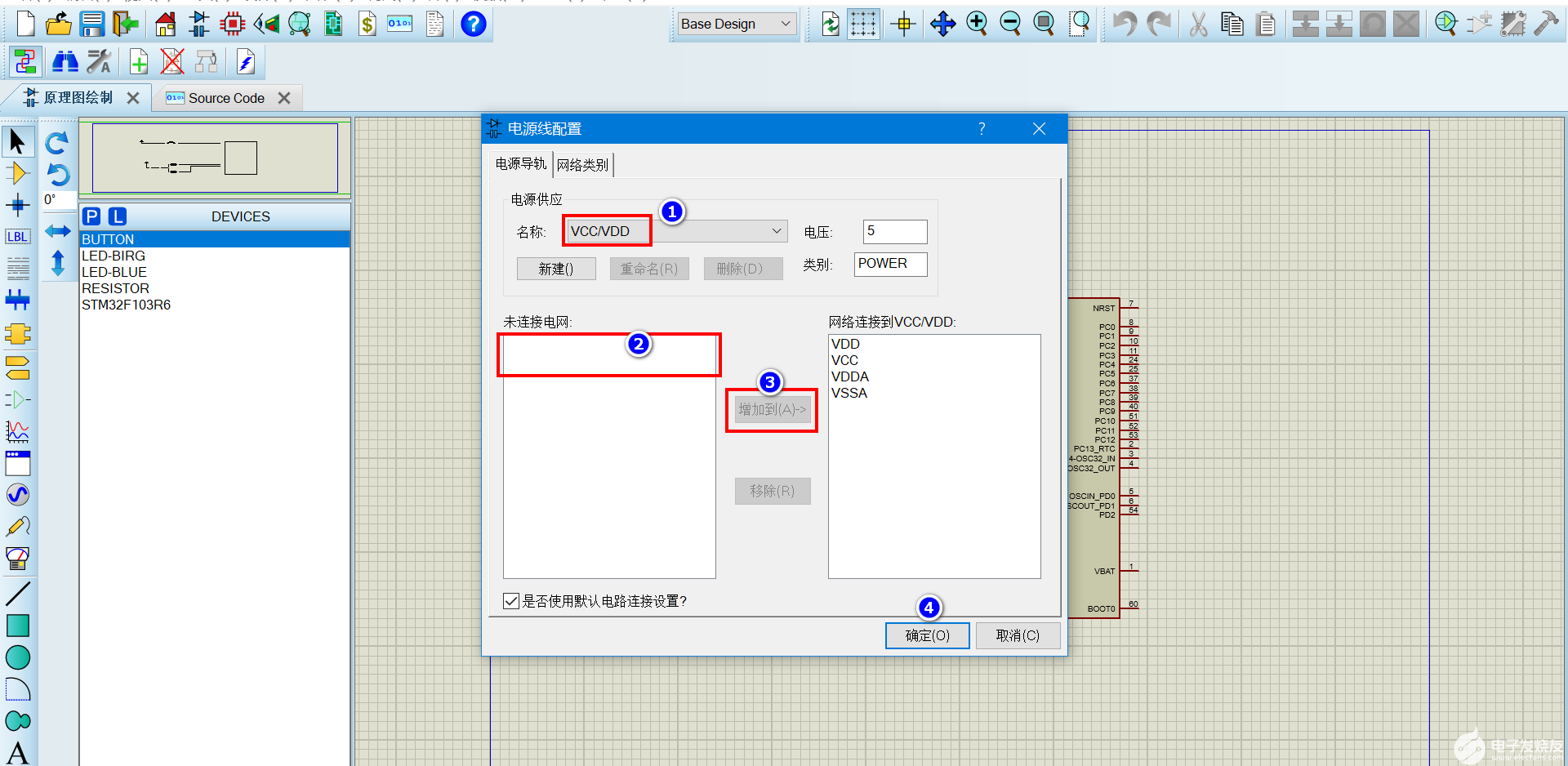Viewport: 1568px width, 766px height.
Task: Run the electrical rules check icon
Action: (246, 61)
